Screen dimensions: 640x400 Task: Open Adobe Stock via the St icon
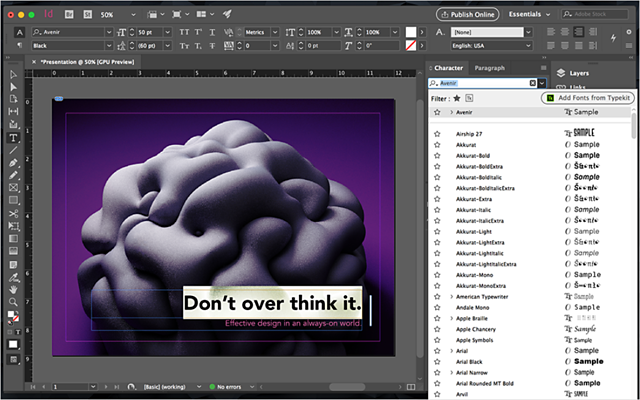click(86, 15)
